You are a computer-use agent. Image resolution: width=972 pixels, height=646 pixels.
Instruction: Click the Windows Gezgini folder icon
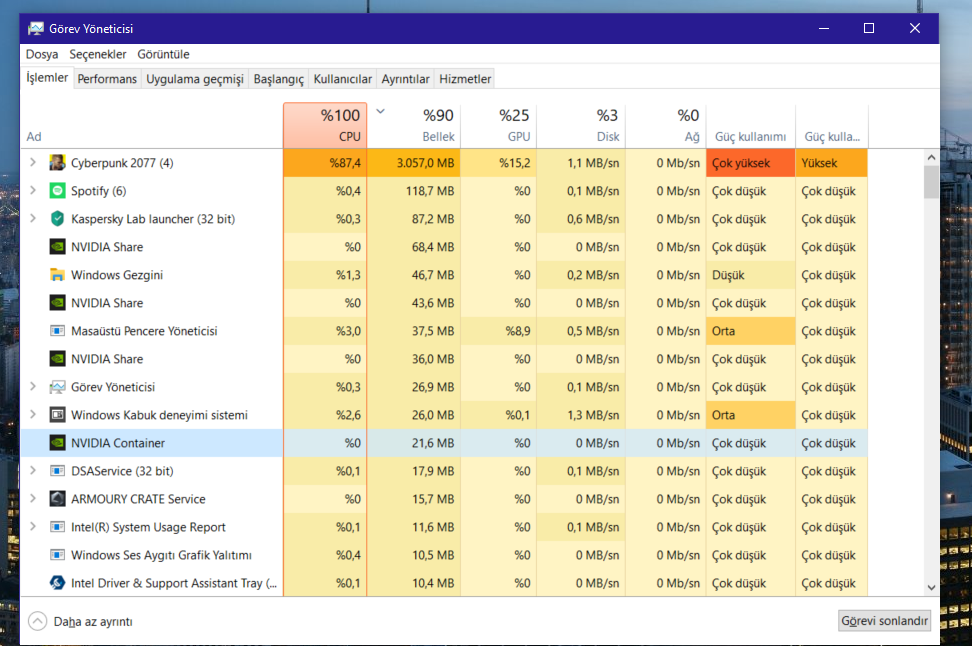pyautogui.click(x=57, y=275)
